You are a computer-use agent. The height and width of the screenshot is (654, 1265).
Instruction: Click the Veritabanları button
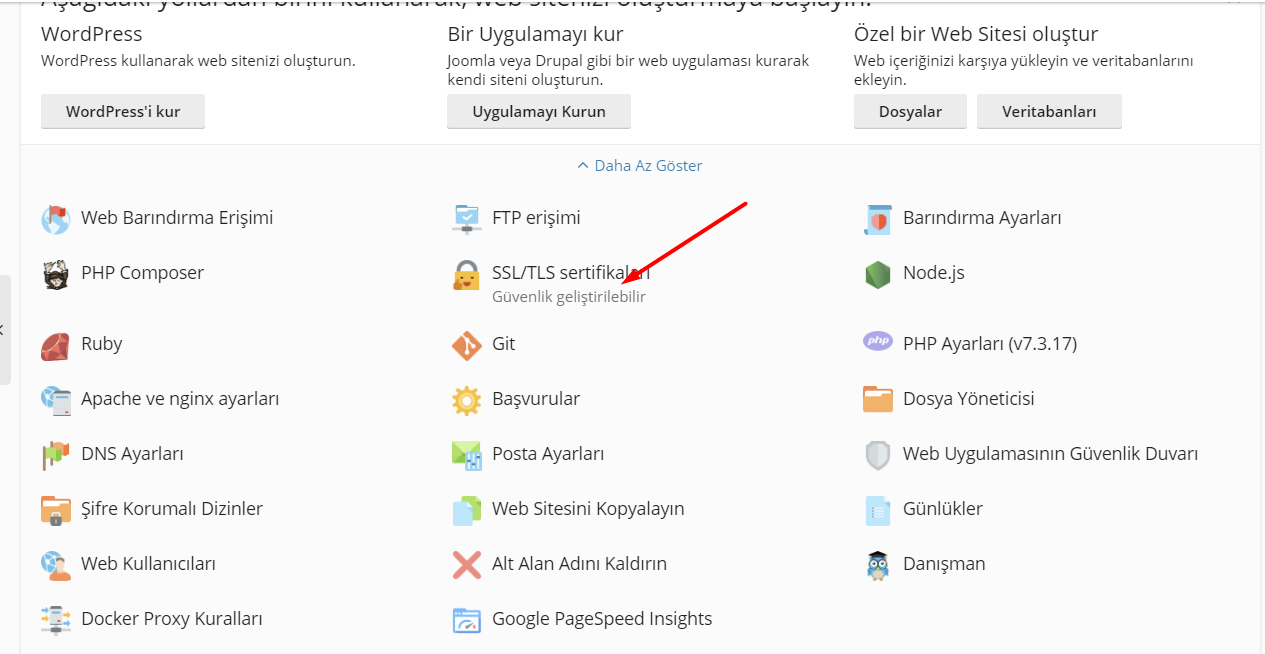coord(1049,111)
